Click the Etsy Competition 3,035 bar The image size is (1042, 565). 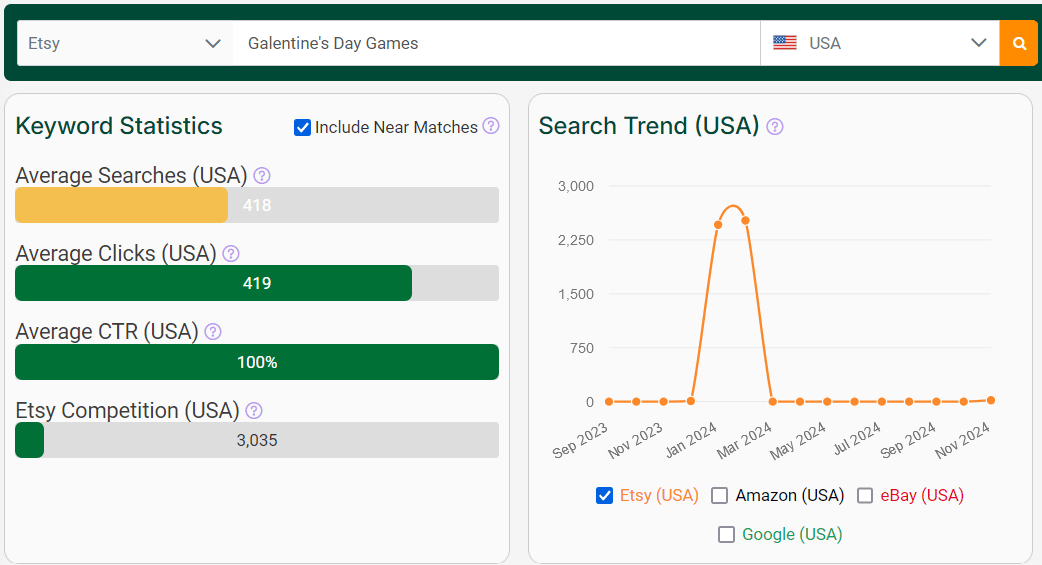(257, 440)
